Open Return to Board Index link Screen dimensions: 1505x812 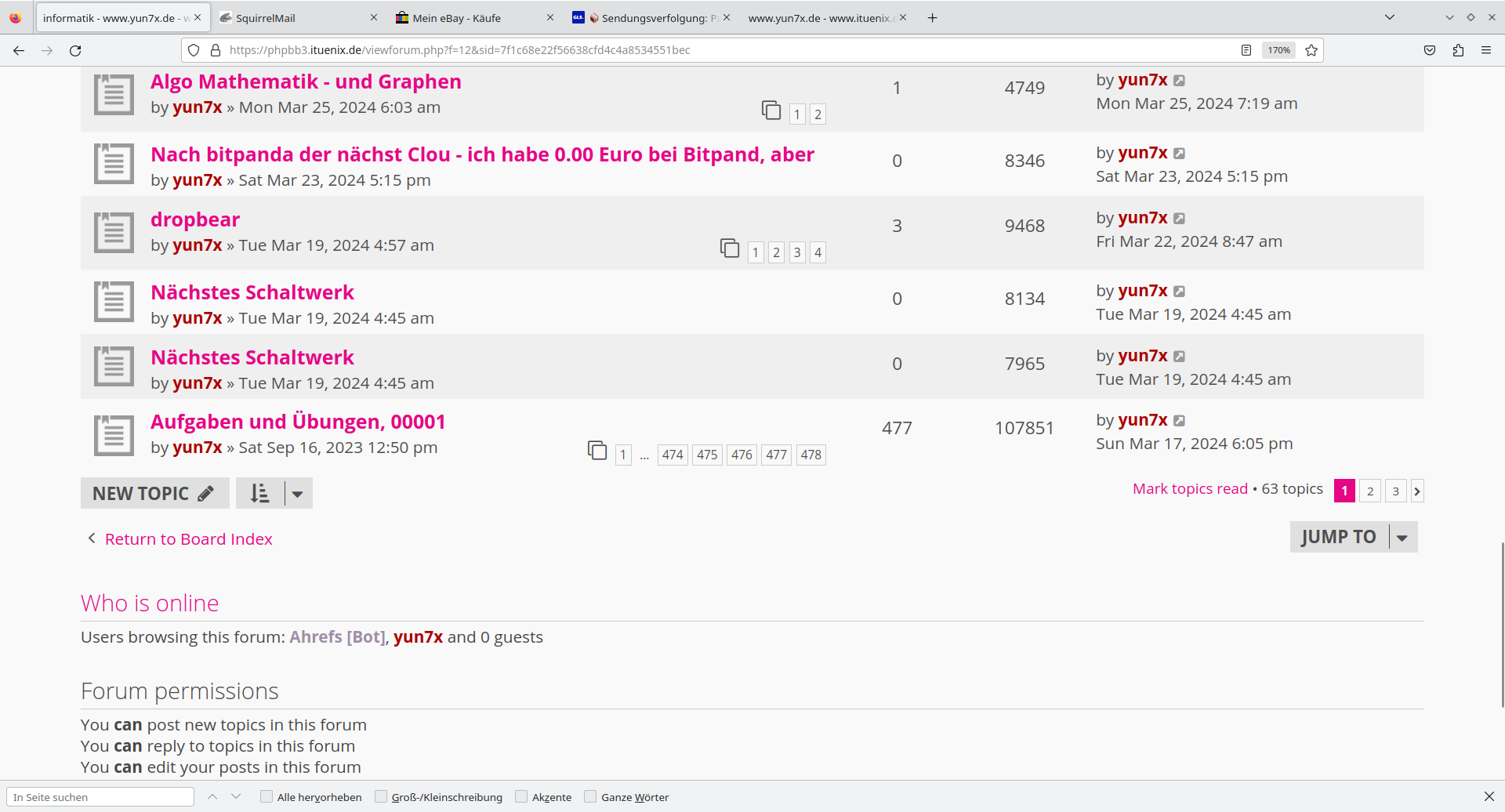(188, 539)
